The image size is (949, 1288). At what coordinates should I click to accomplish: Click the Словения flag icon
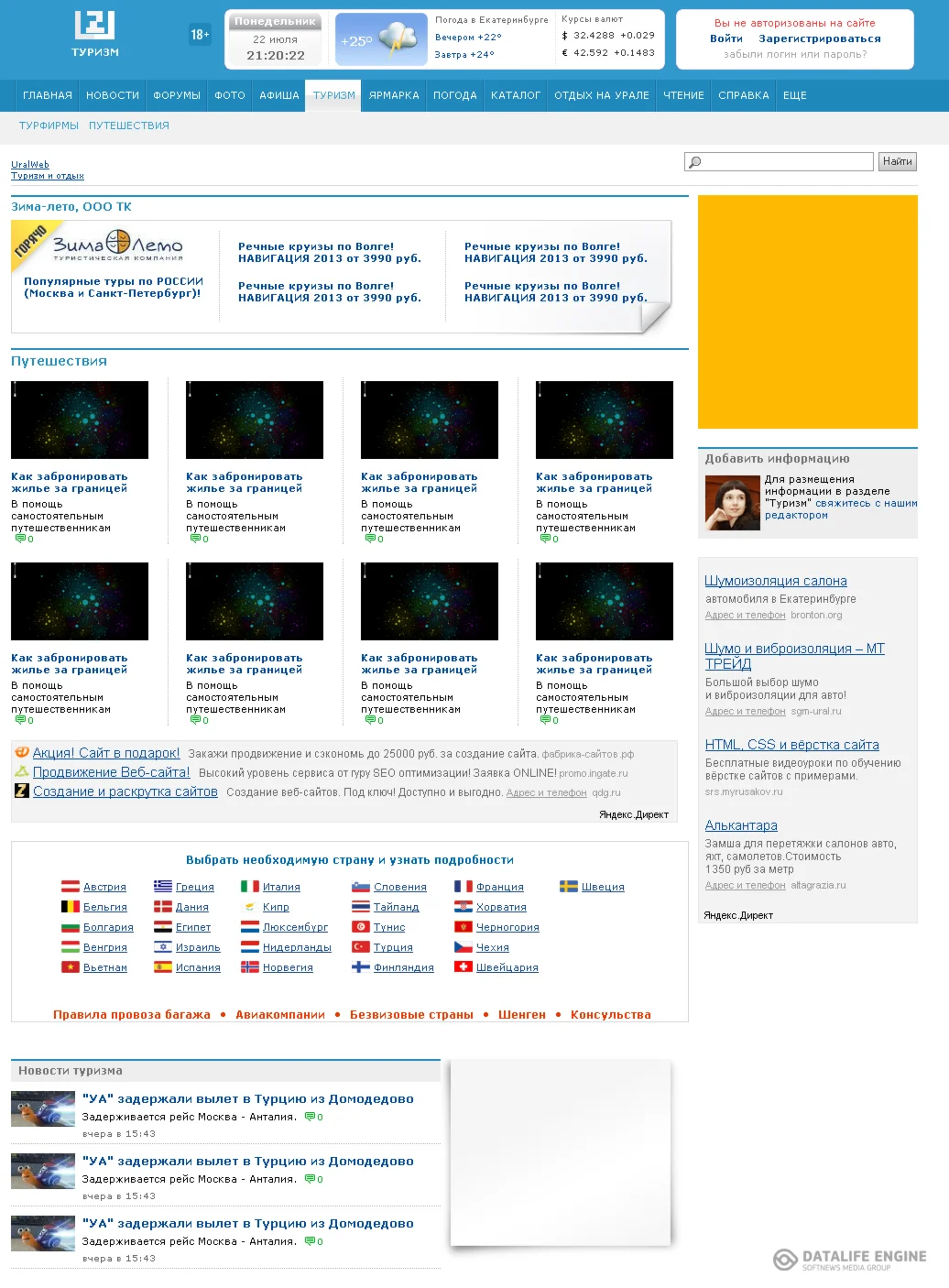[x=361, y=887]
